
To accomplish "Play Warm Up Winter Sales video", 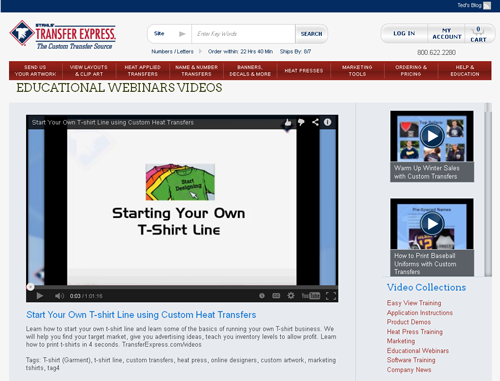I will (432, 136).
